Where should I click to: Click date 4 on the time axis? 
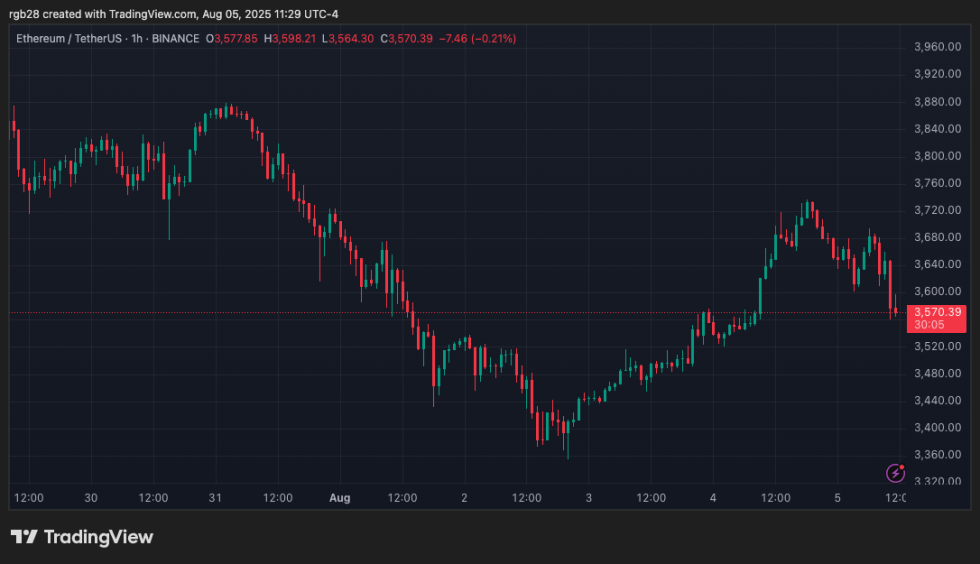(712, 497)
